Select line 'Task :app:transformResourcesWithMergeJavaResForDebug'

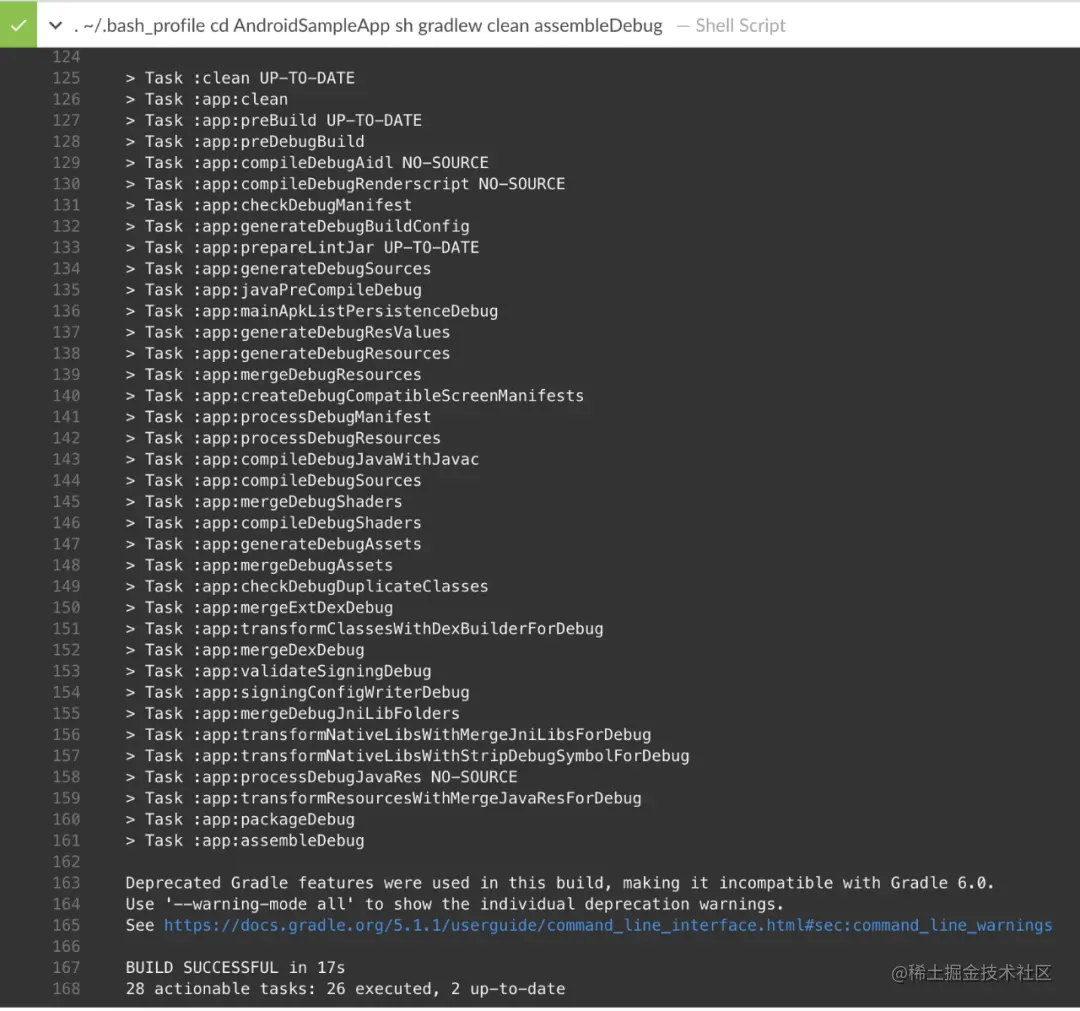pos(384,798)
